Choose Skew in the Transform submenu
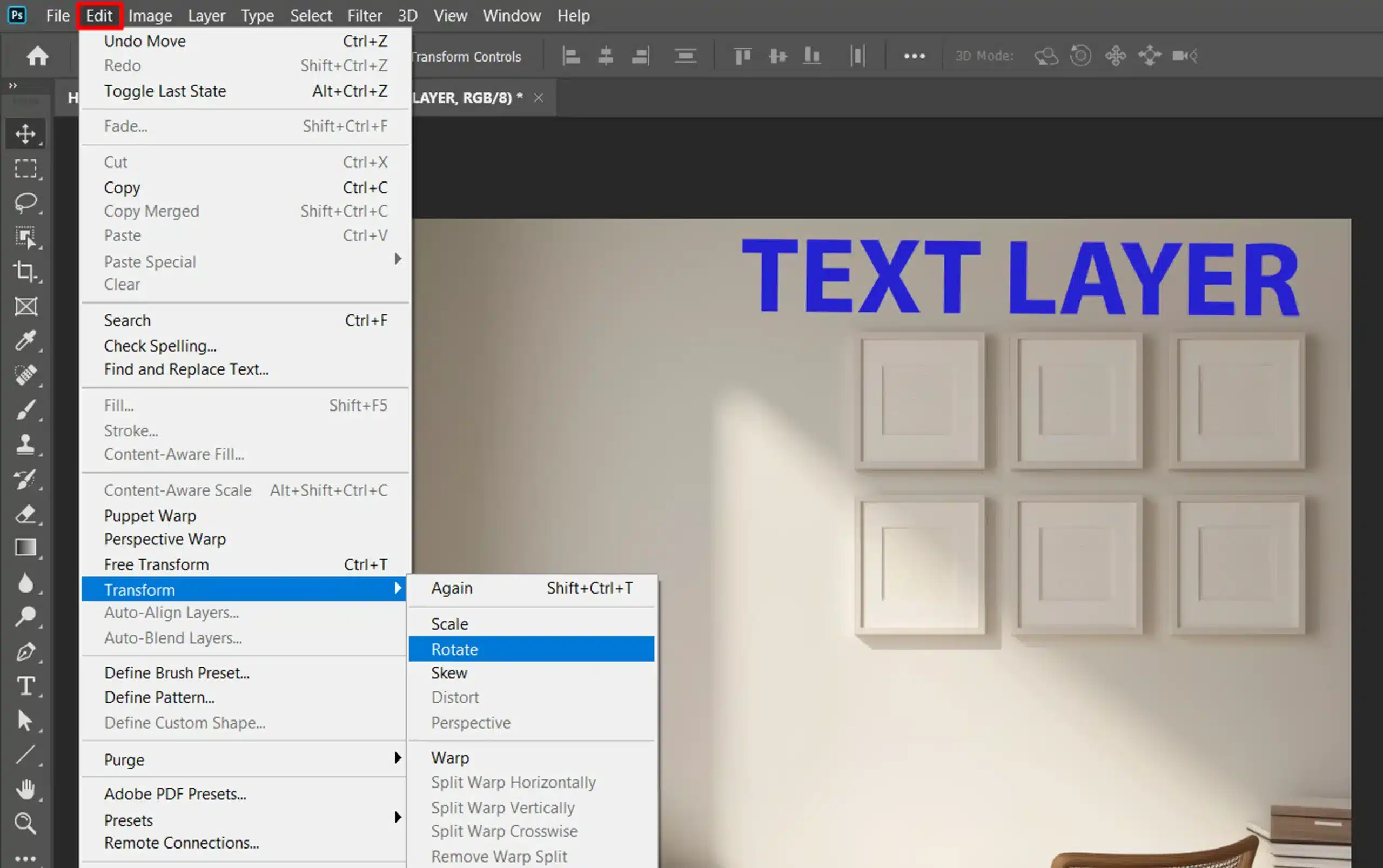The image size is (1383, 868). point(532,673)
